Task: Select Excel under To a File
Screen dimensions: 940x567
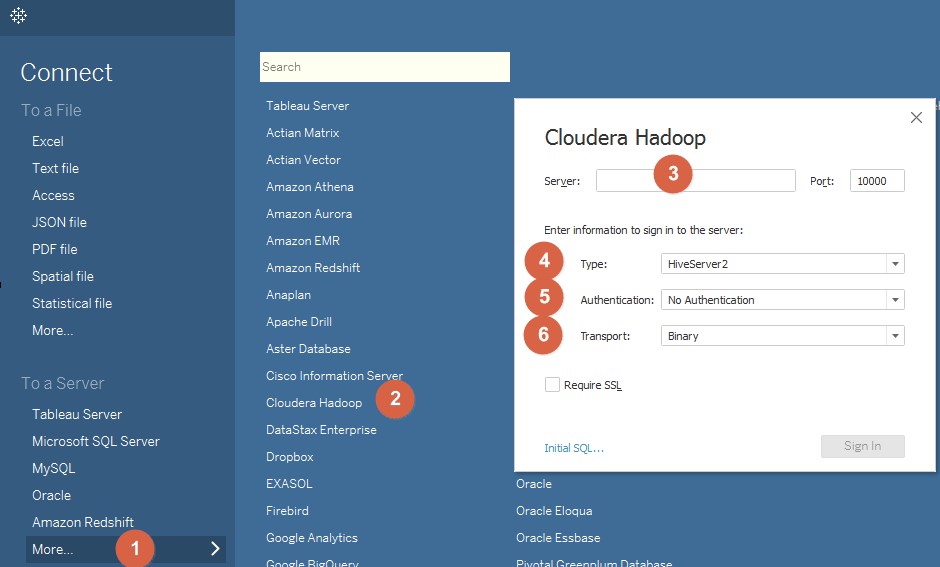Action: click(48, 141)
